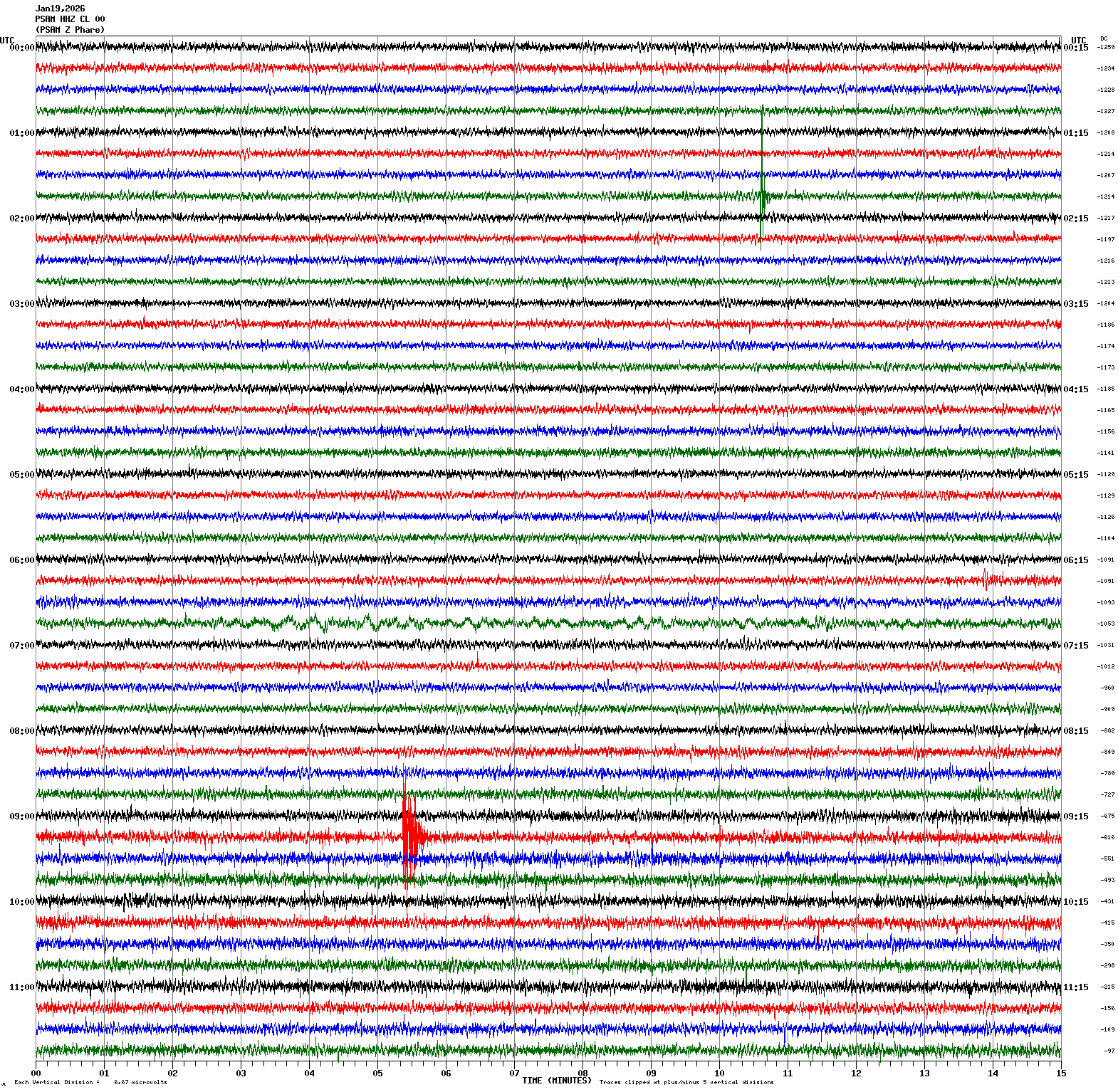Click the Traces clipped footer note

tap(686, 1082)
